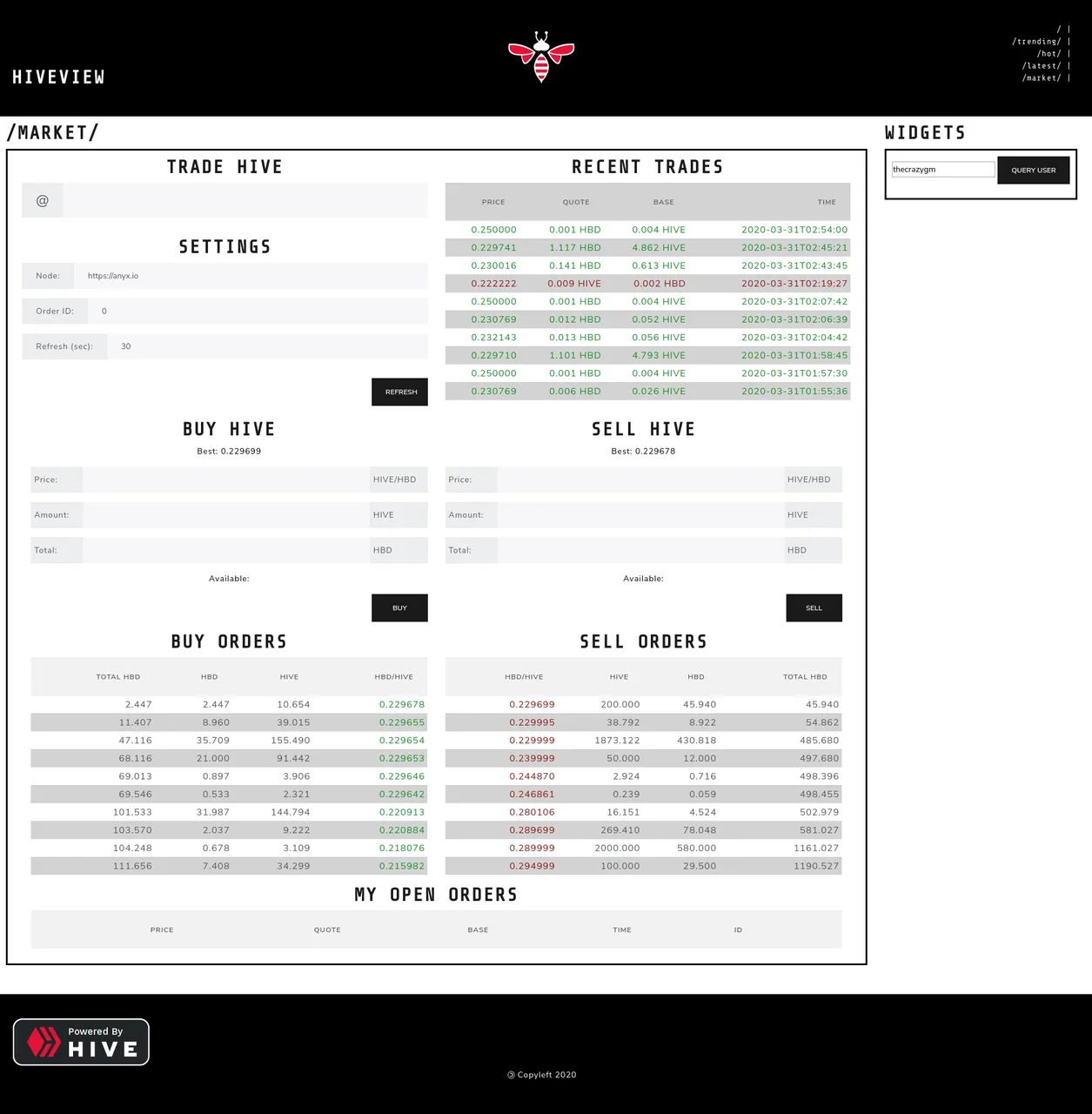Click buy order HIVE amount 155.490

pyautogui.click(x=291, y=741)
